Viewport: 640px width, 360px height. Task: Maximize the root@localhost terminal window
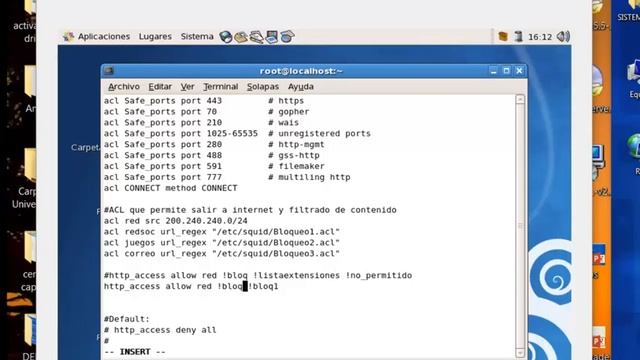click(507, 71)
